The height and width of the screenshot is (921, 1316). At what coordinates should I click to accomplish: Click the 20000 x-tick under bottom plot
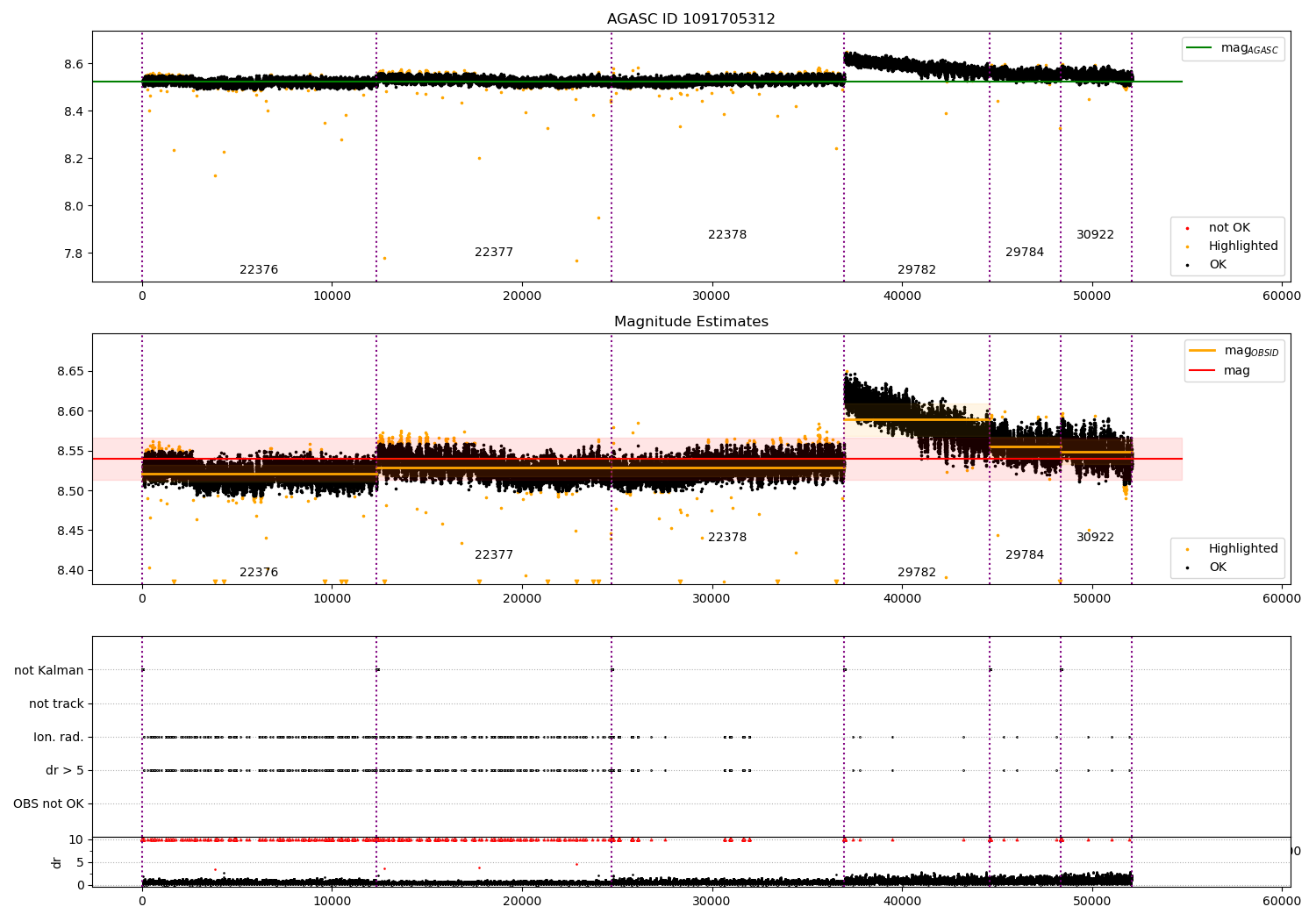click(x=522, y=901)
